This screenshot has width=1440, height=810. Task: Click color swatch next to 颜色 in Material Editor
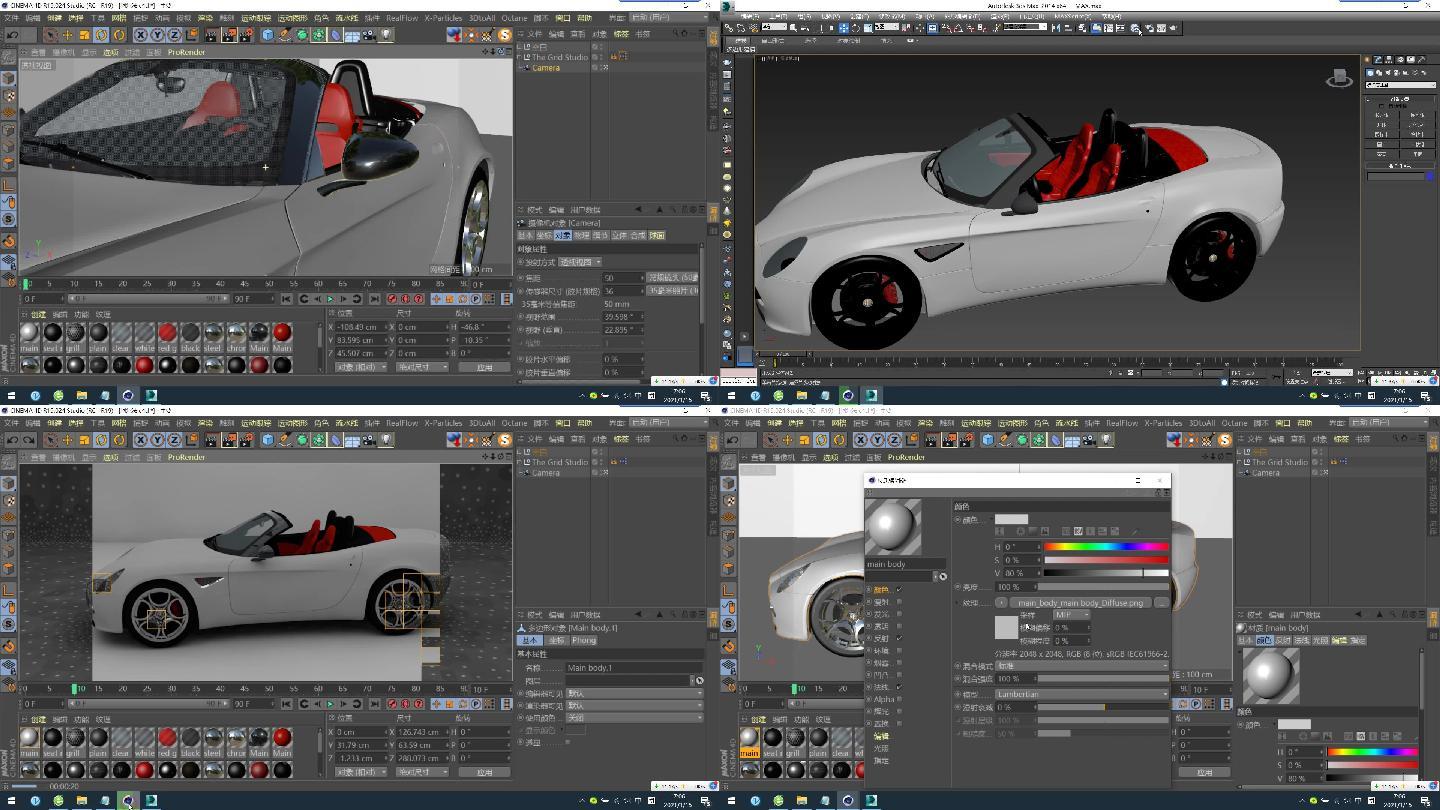click(1011, 520)
